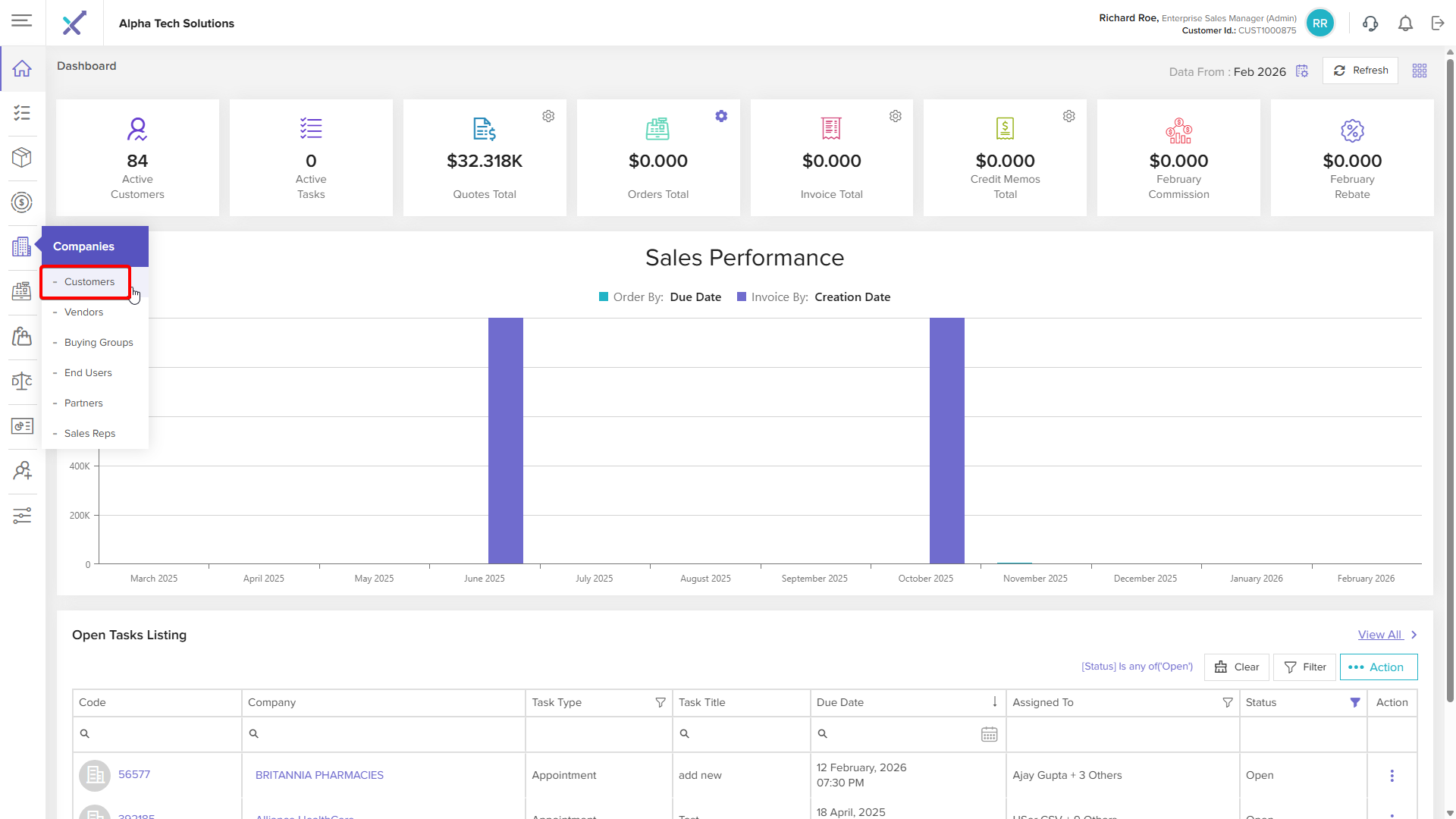Click the Refresh button

coord(1360,71)
